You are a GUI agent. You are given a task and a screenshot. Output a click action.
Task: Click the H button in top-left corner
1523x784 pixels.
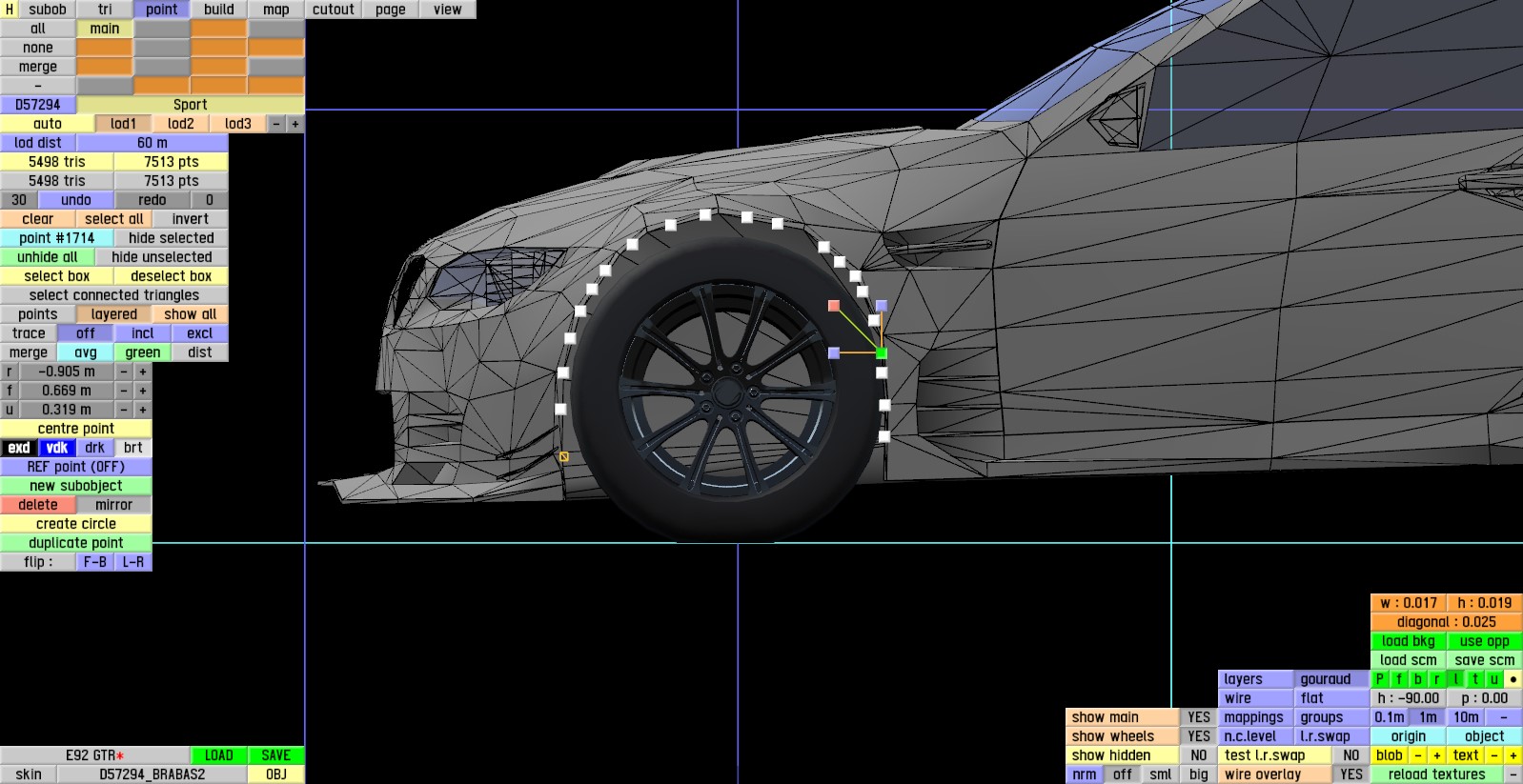[x=10, y=10]
